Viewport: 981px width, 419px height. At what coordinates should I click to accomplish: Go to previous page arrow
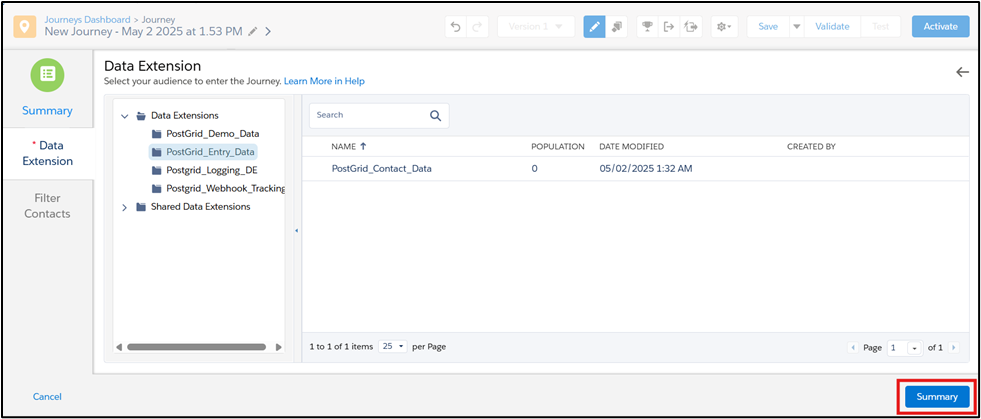tap(853, 348)
